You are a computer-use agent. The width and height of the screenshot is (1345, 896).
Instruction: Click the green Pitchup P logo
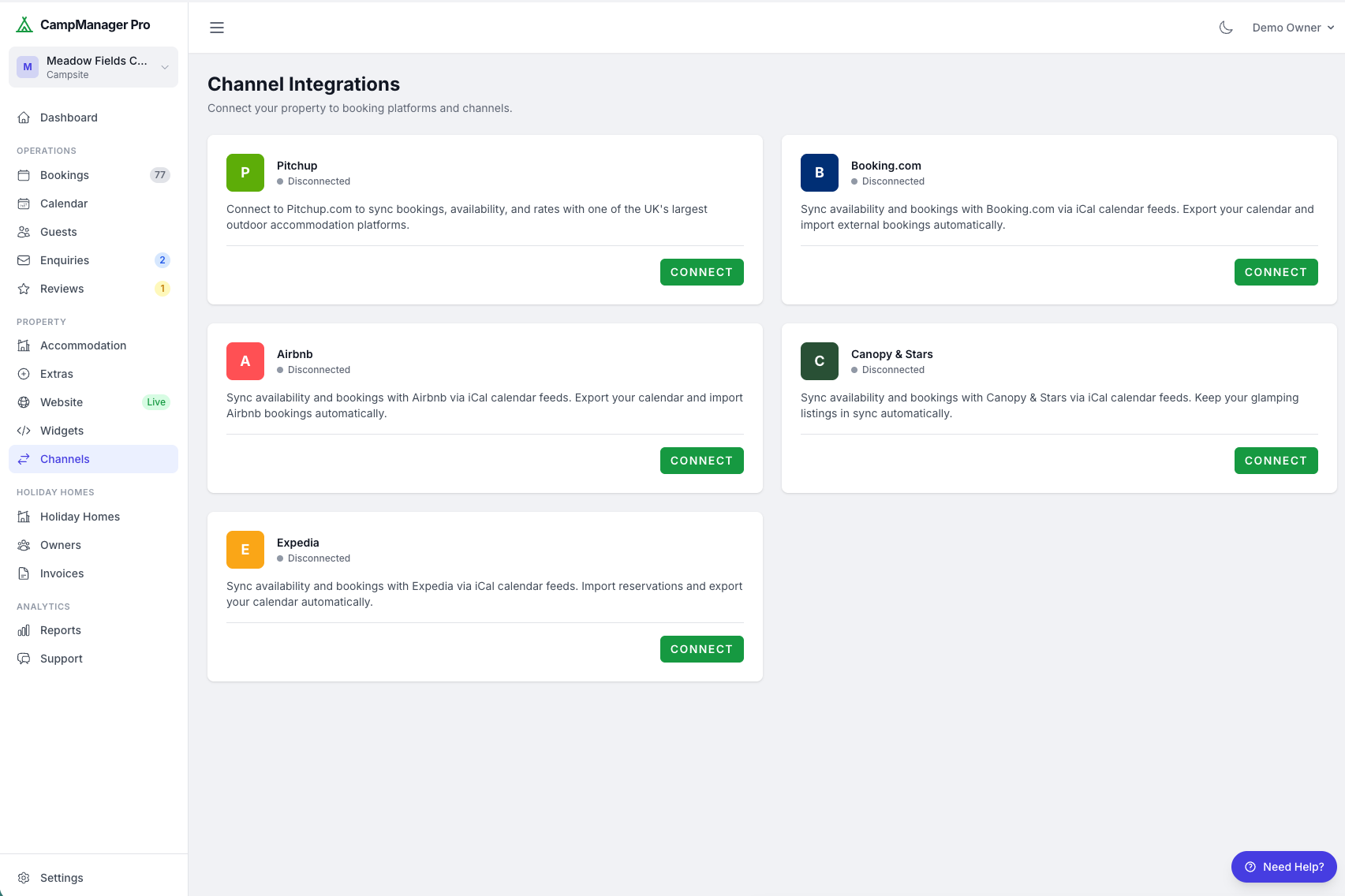pos(245,173)
